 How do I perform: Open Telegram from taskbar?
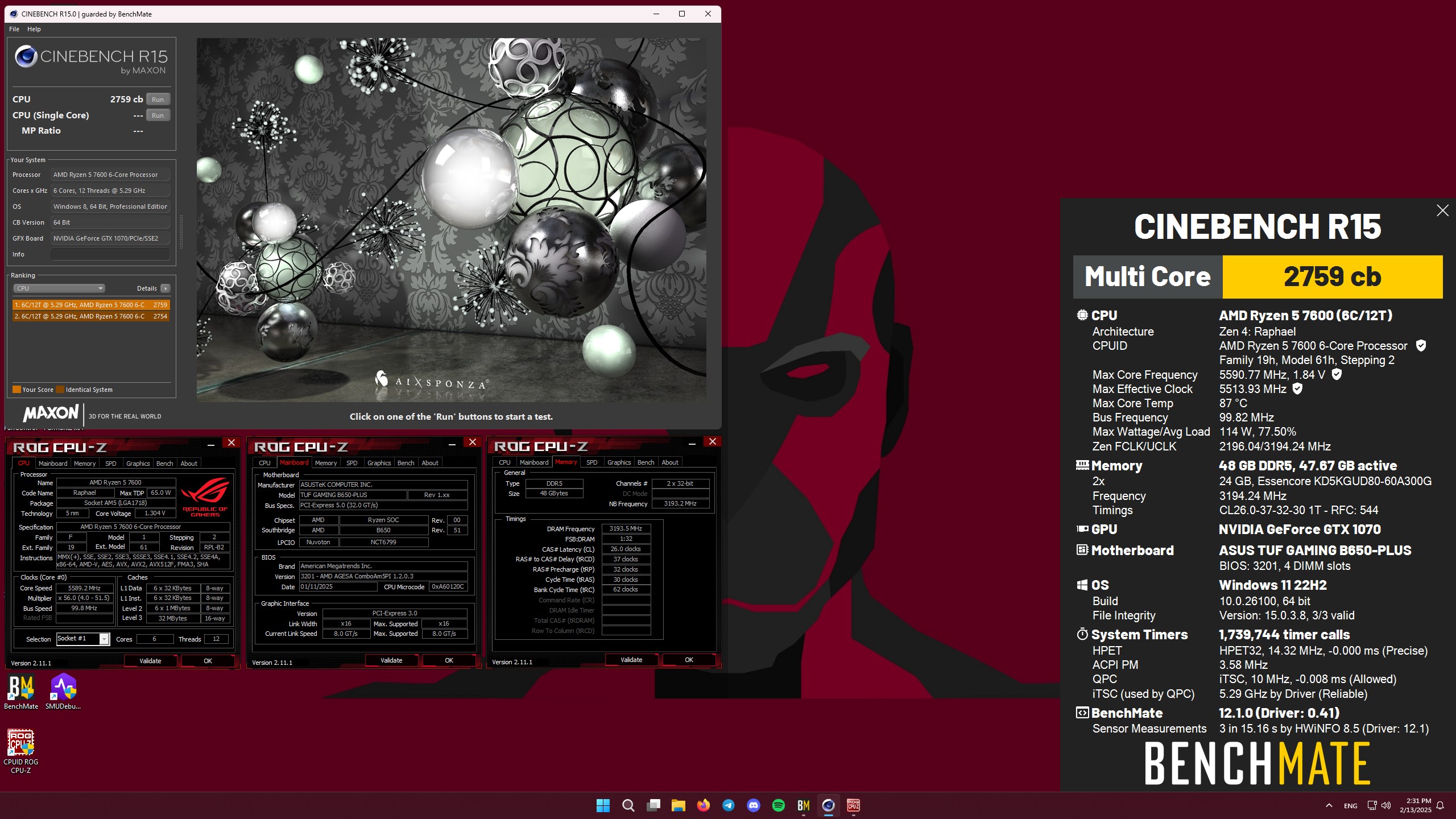click(x=728, y=805)
